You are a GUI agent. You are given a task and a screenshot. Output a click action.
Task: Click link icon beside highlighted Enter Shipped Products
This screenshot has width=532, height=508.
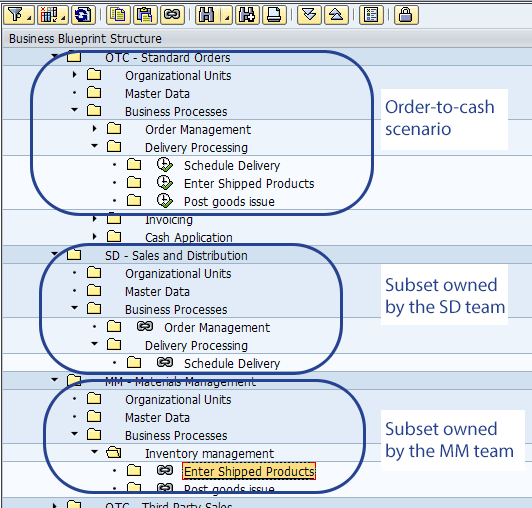165,470
